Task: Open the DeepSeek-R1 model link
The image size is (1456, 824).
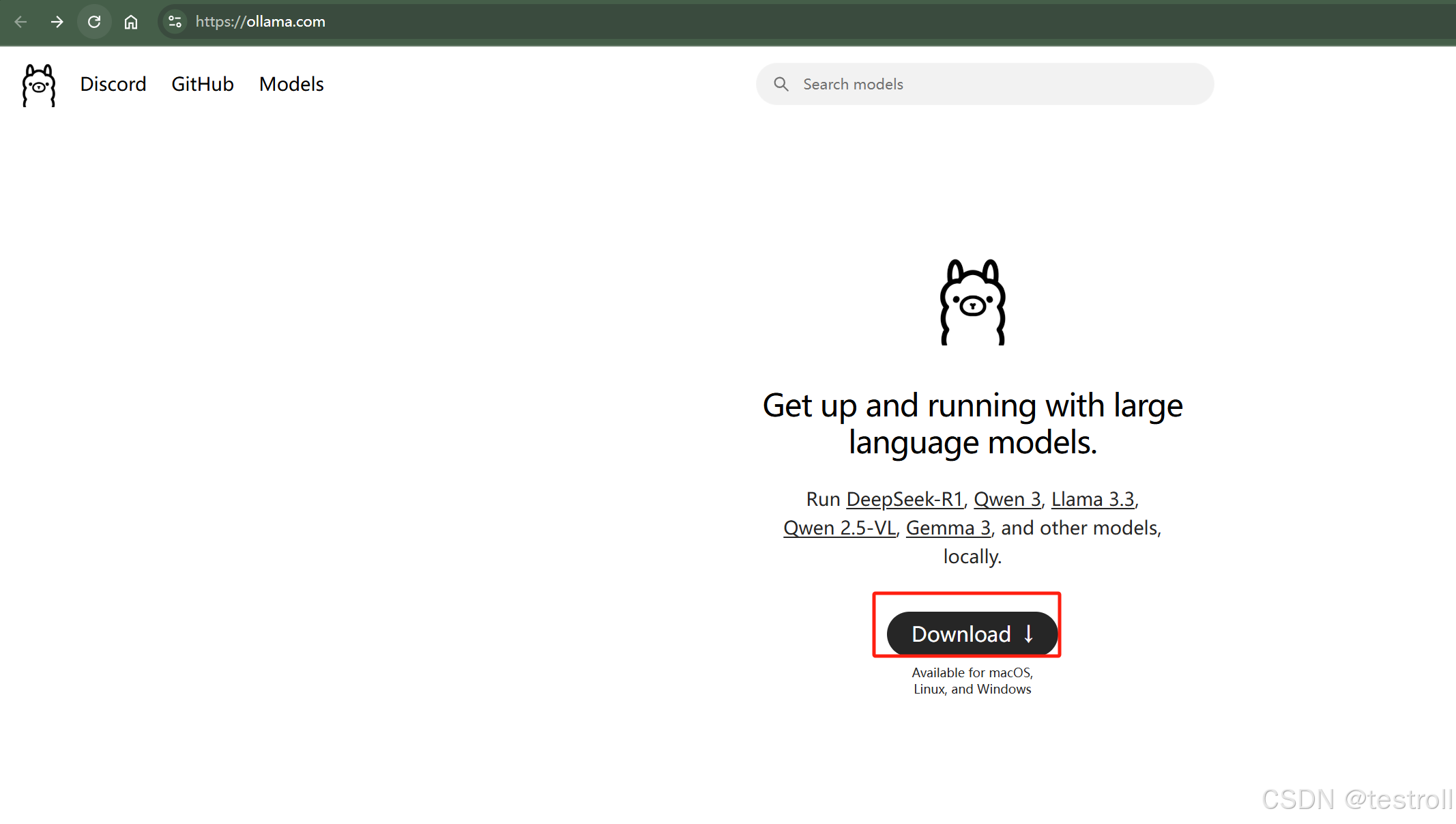Action: pos(904,499)
